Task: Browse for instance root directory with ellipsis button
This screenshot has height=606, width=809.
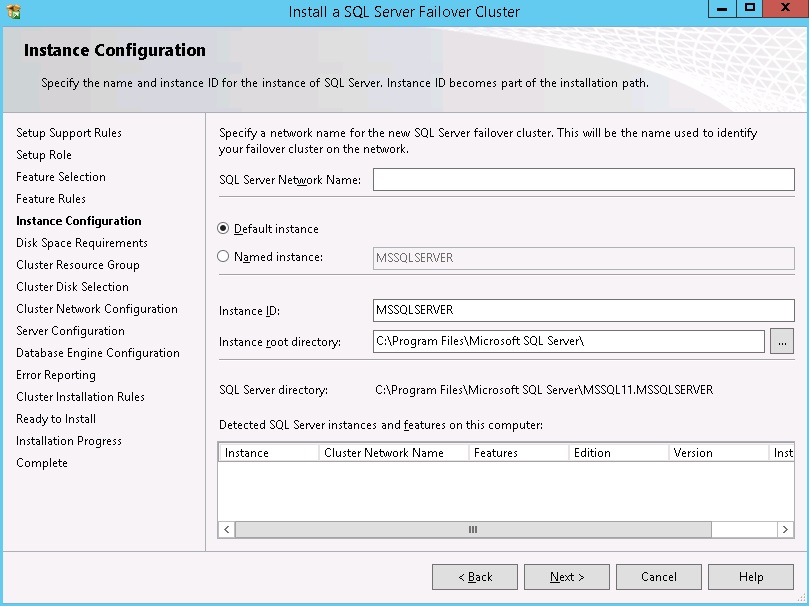Action: click(x=782, y=341)
